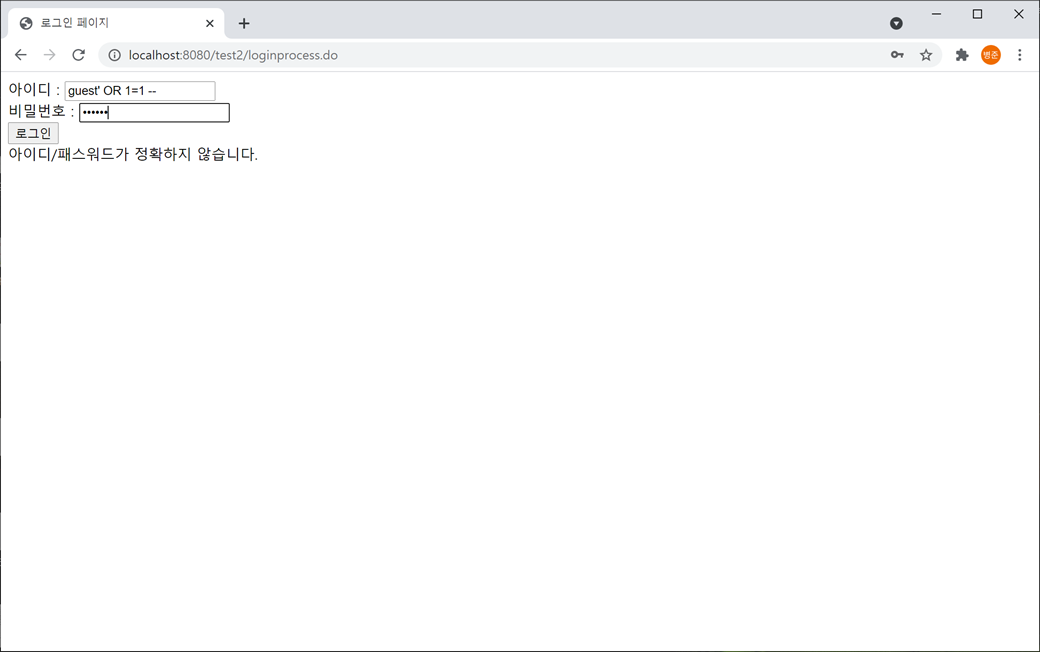Open the tab search dropdown arrow
The image size is (1040, 652).
896,23
